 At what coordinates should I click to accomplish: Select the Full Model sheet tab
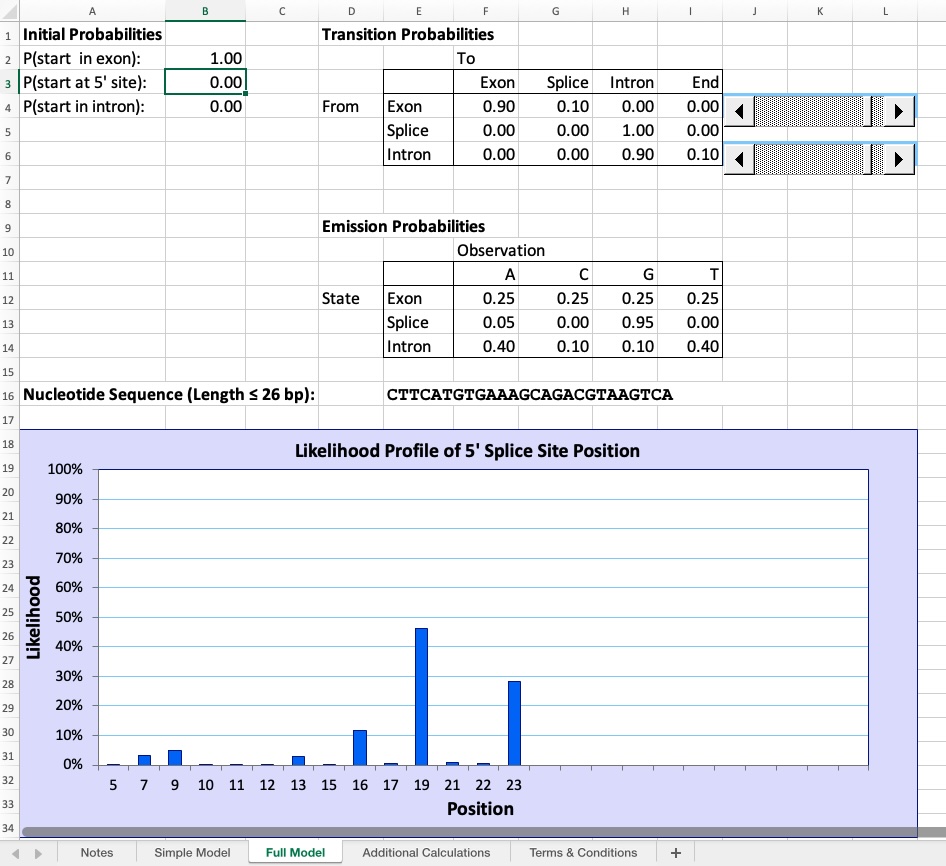(x=295, y=853)
